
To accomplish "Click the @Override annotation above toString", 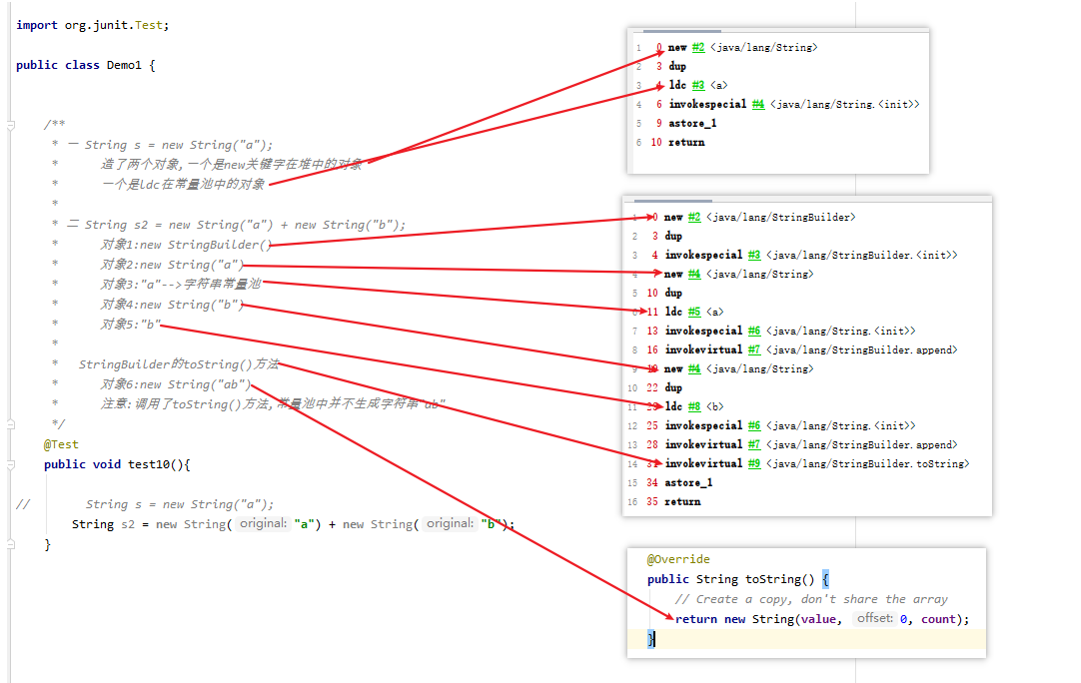I will [678, 560].
